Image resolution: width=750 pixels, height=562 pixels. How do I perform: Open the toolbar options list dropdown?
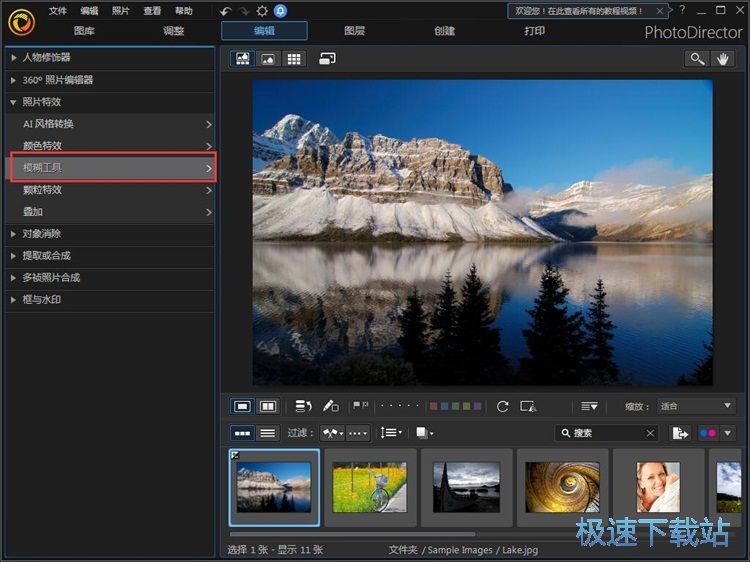[589, 407]
